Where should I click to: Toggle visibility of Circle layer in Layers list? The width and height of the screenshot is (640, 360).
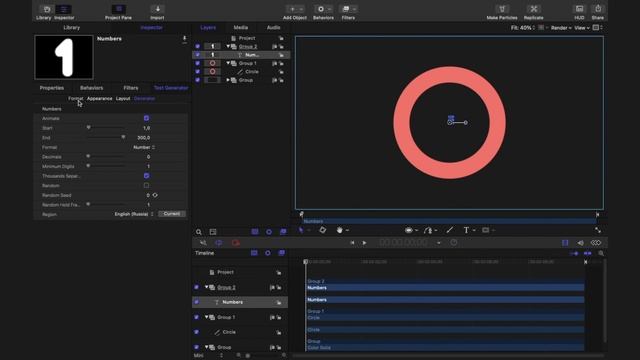point(198,72)
